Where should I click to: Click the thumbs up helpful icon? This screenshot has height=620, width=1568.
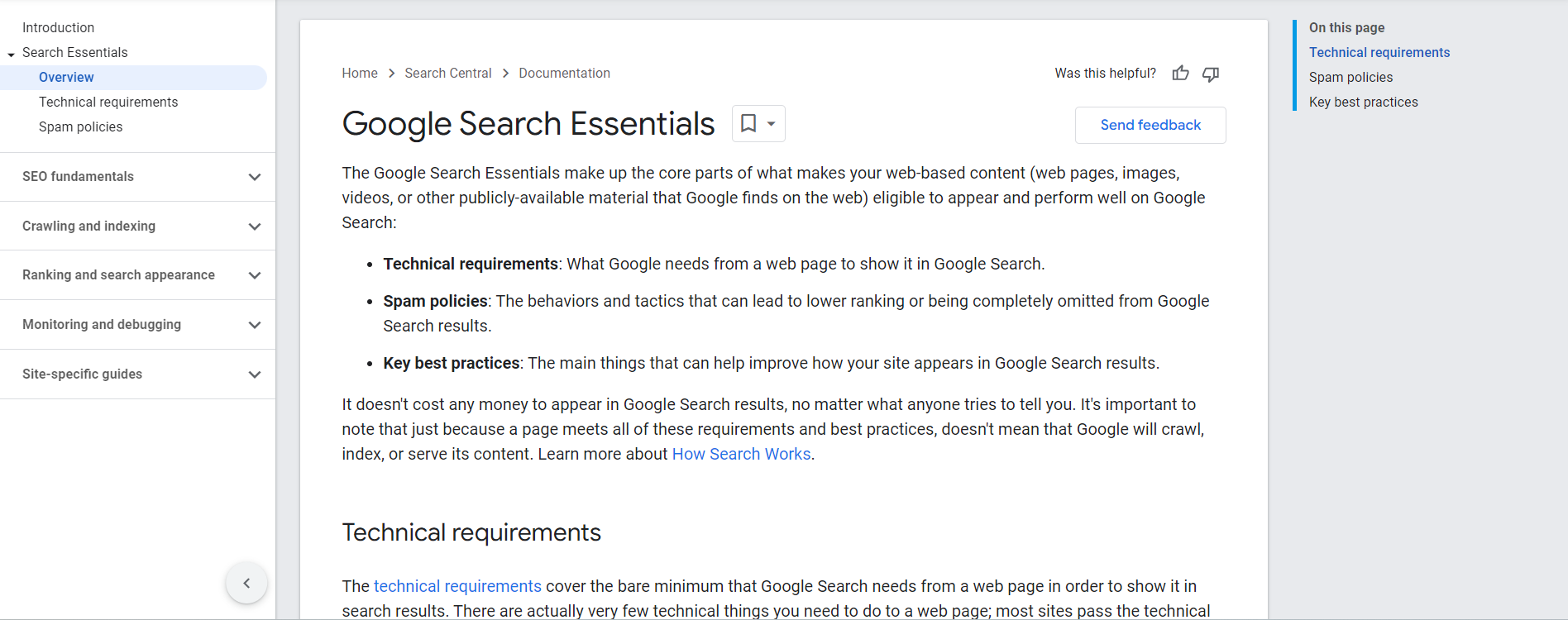(x=1180, y=74)
